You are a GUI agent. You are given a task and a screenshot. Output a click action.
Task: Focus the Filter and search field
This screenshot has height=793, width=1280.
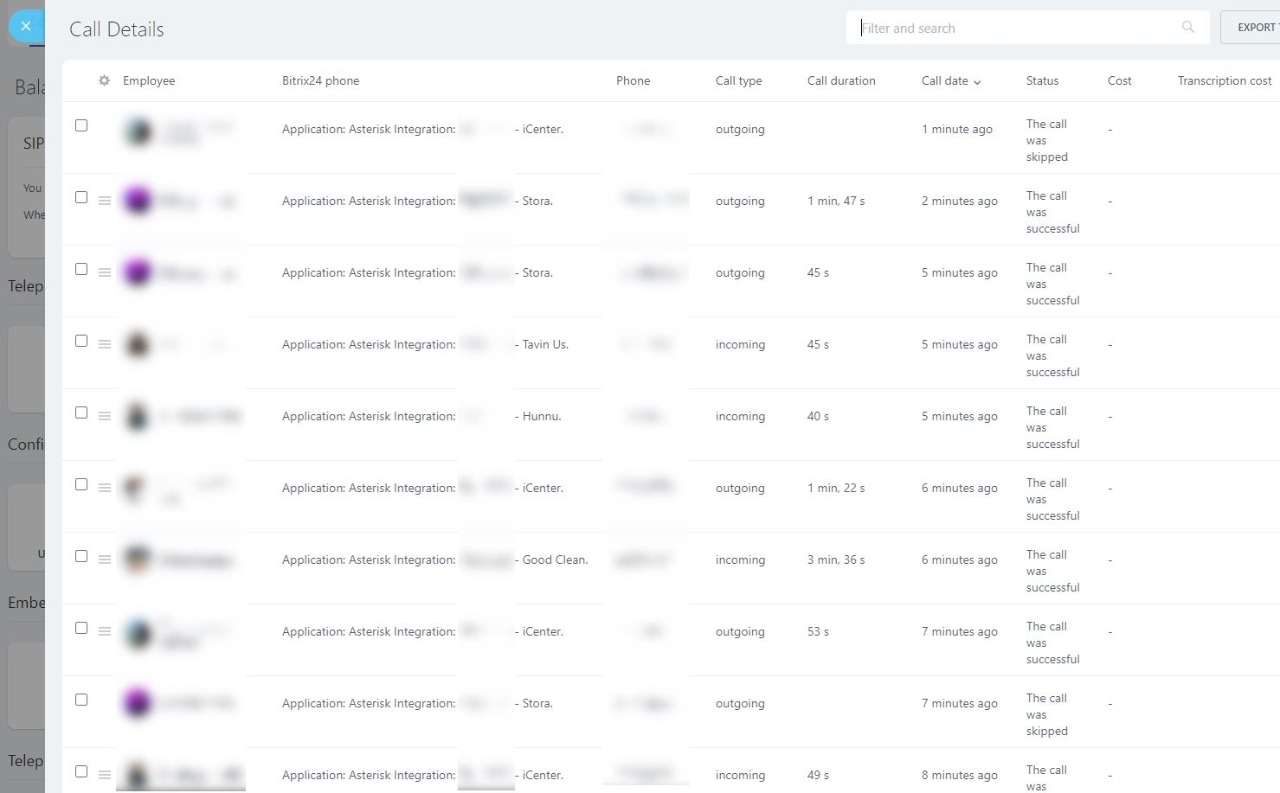coord(1010,28)
